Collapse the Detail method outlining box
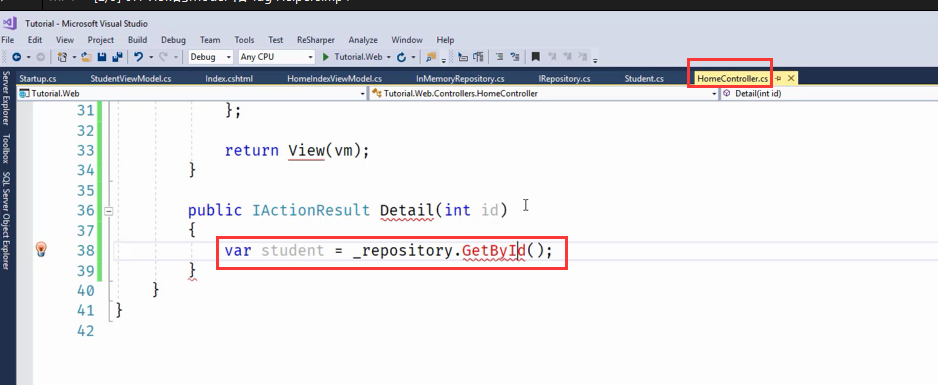Screen dimensions: 938x385 click(108, 210)
